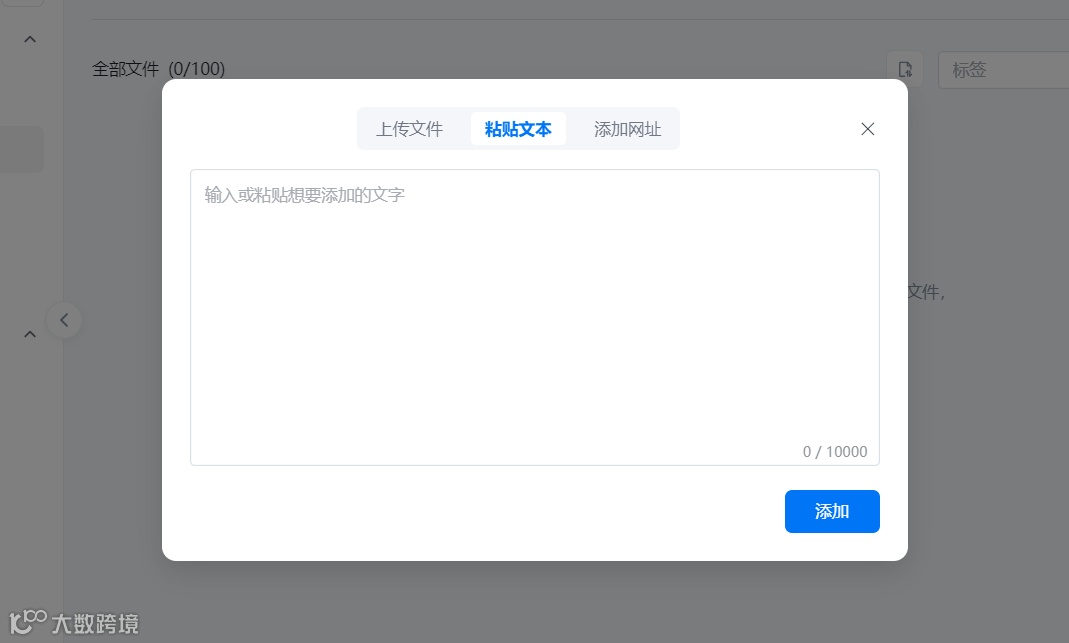Viewport: 1069px width, 643px height.
Task: Collapse the upper sidebar section chevron
Action: [29, 38]
